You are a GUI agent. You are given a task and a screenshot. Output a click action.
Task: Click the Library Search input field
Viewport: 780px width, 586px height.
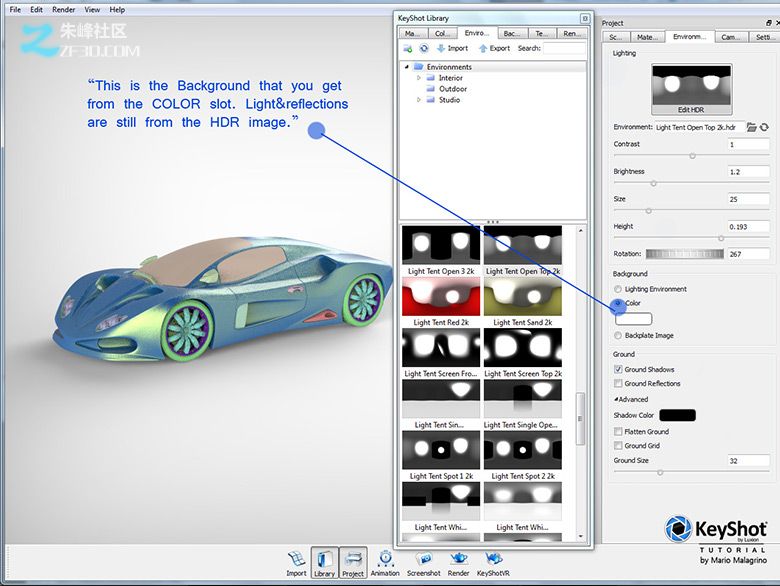pyautogui.click(x=564, y=48)
